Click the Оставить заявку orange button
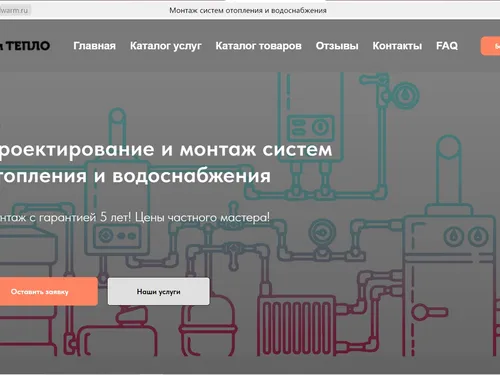 coord(49,291)
